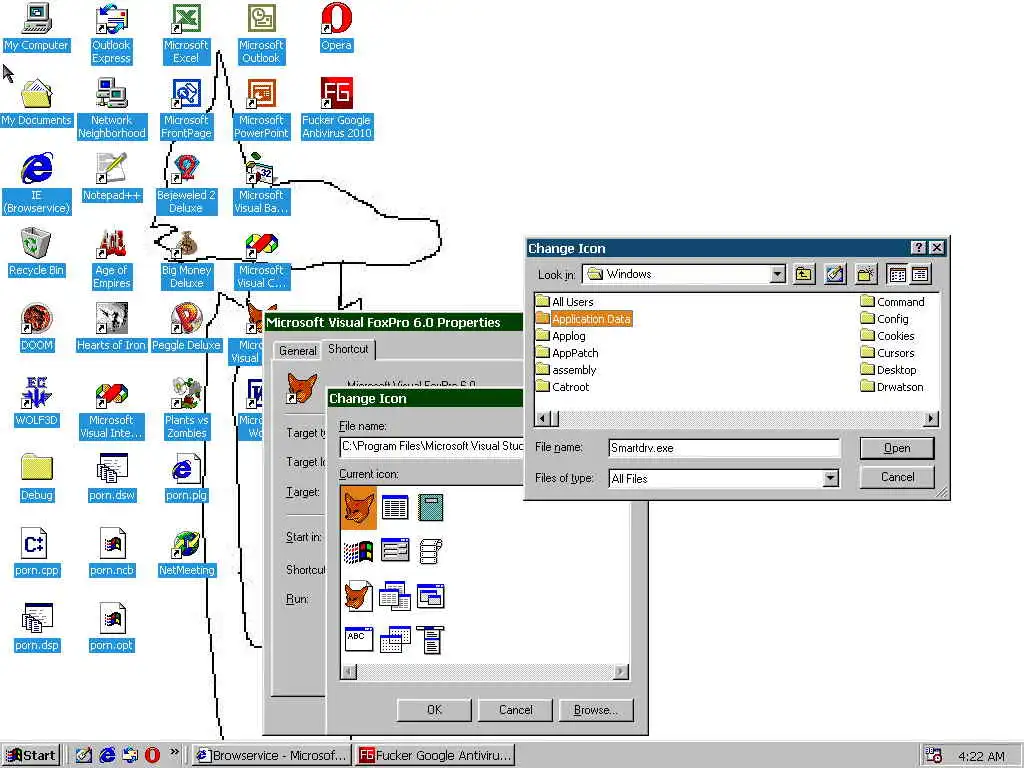Select the AppPatch folder
Image resolution: width=1024 pixels, height=768 pixels.
(x=568, y=353)
